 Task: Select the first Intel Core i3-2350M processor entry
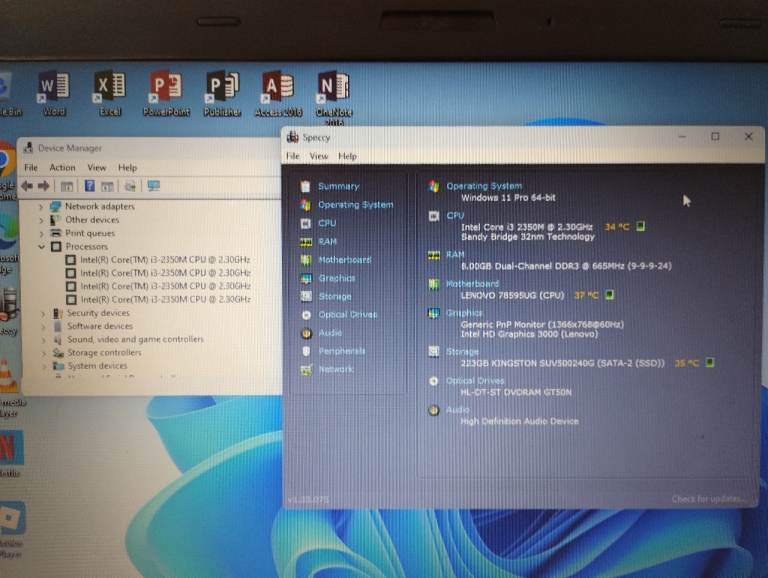(x=165, y=260)
